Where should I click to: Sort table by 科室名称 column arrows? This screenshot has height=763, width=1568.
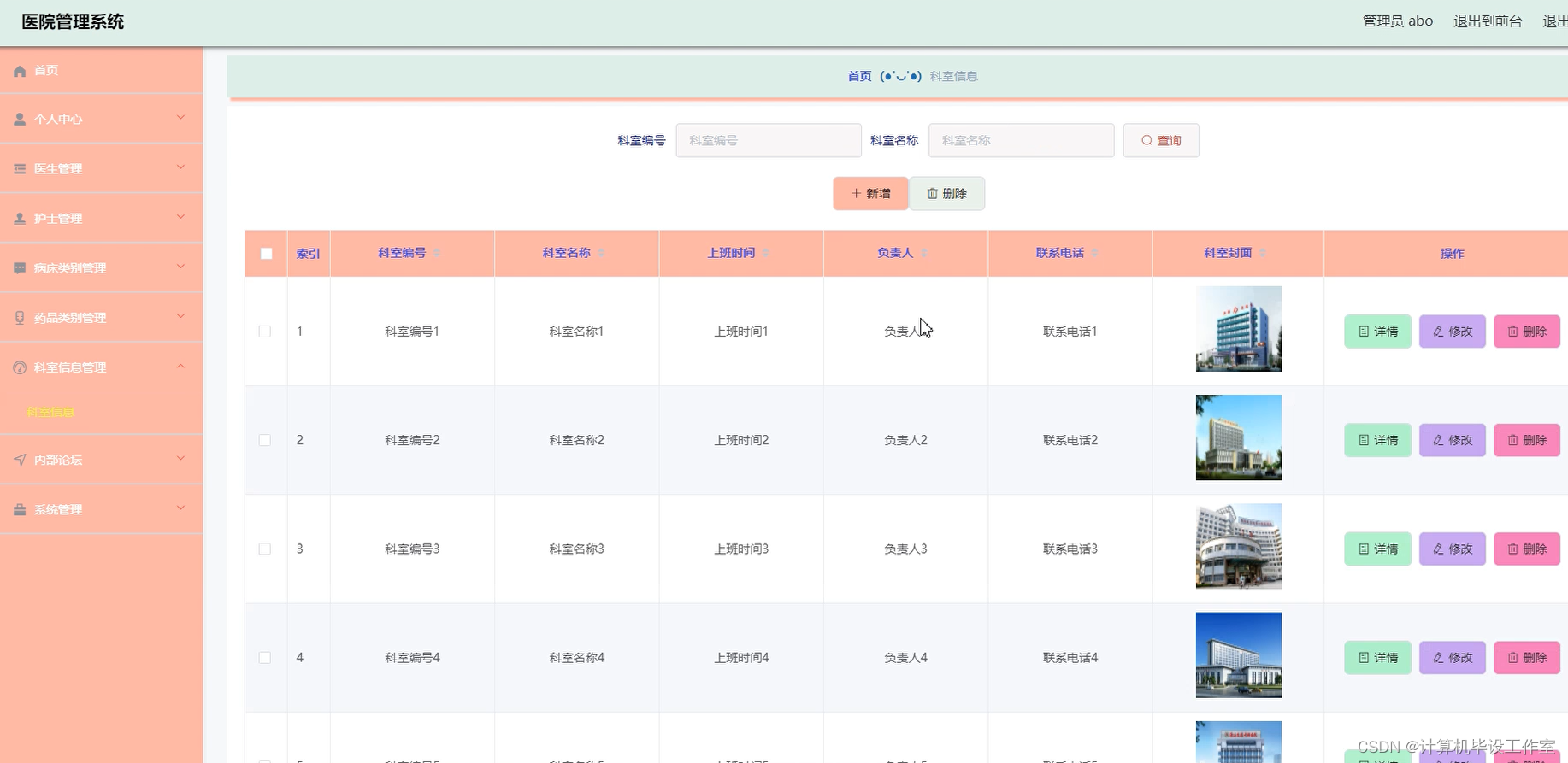[601, 253]
